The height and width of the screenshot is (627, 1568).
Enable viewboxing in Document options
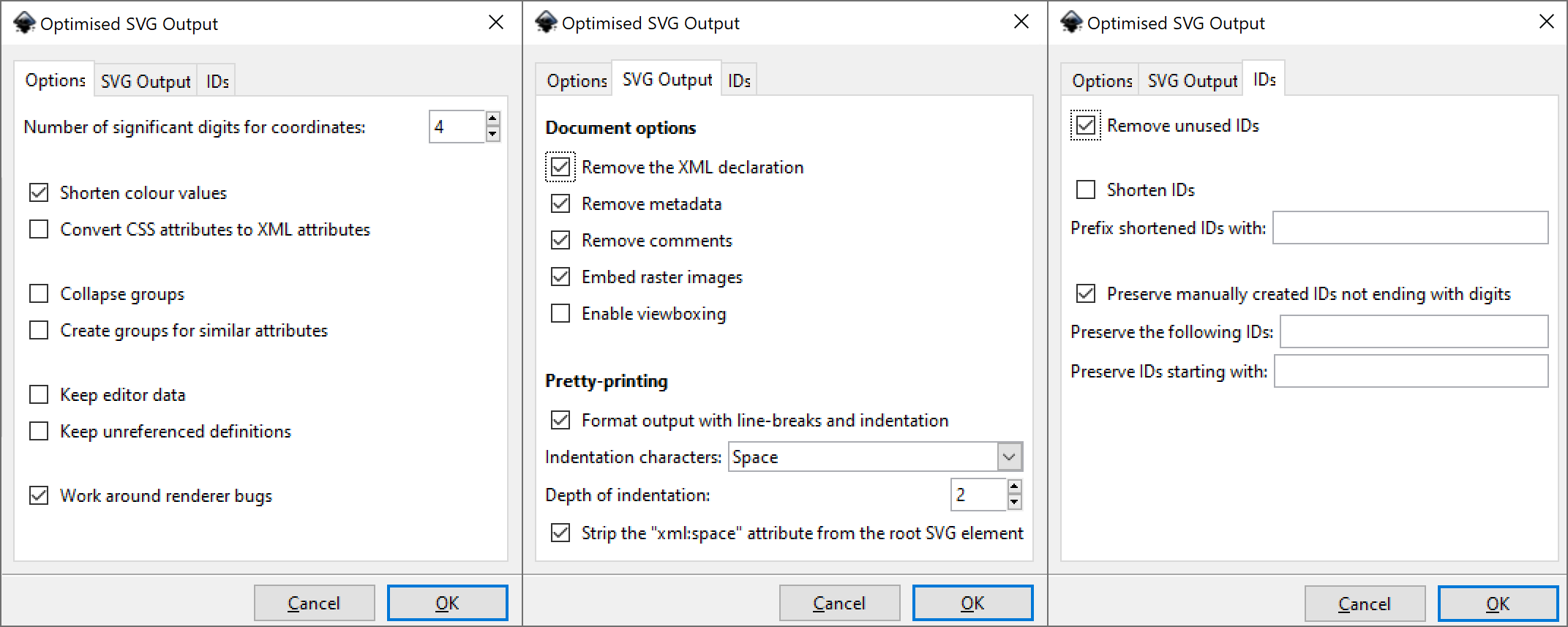click(x=560, y=313)
